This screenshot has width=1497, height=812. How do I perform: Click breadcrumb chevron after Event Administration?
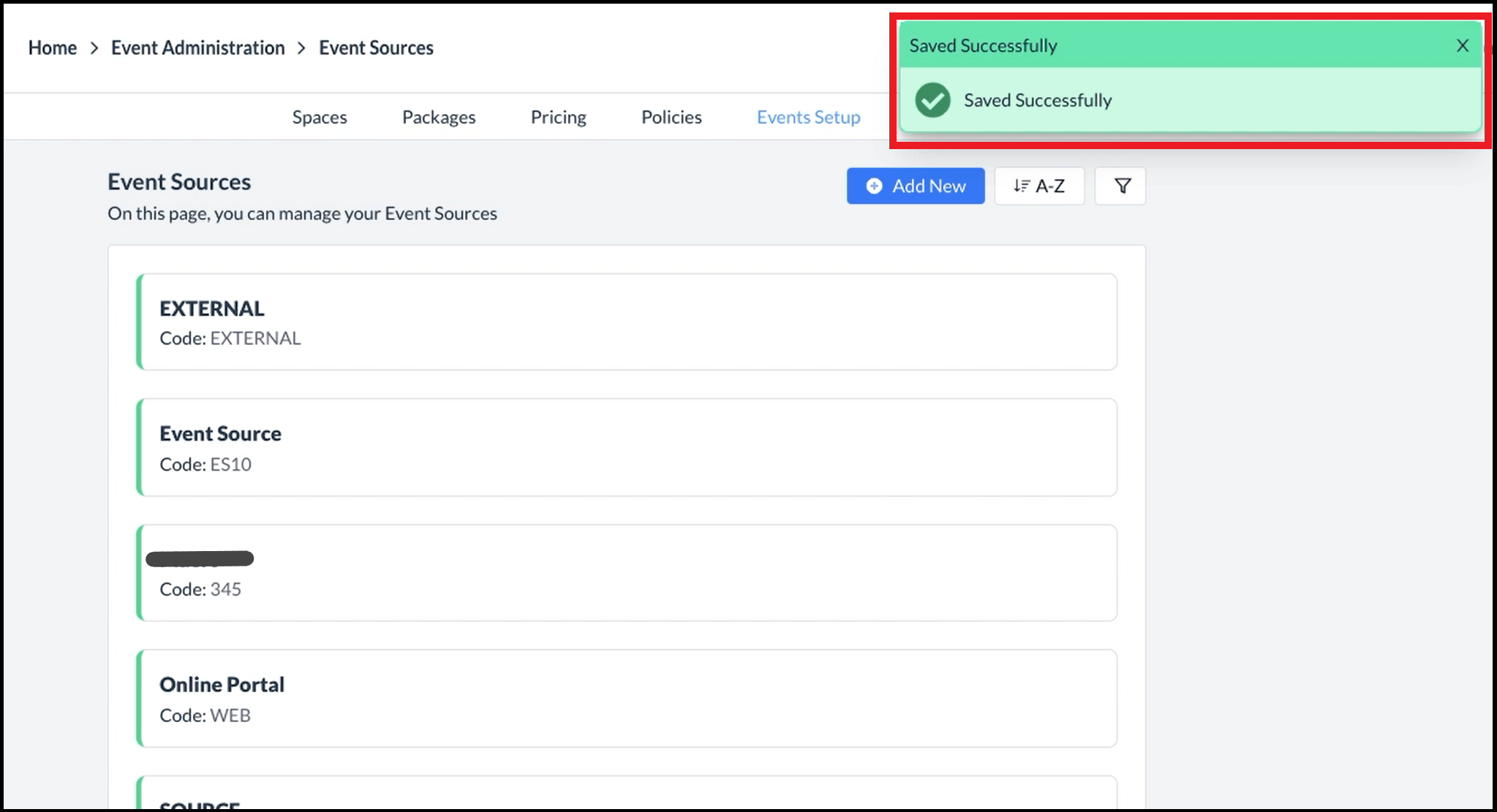[301, 48]
